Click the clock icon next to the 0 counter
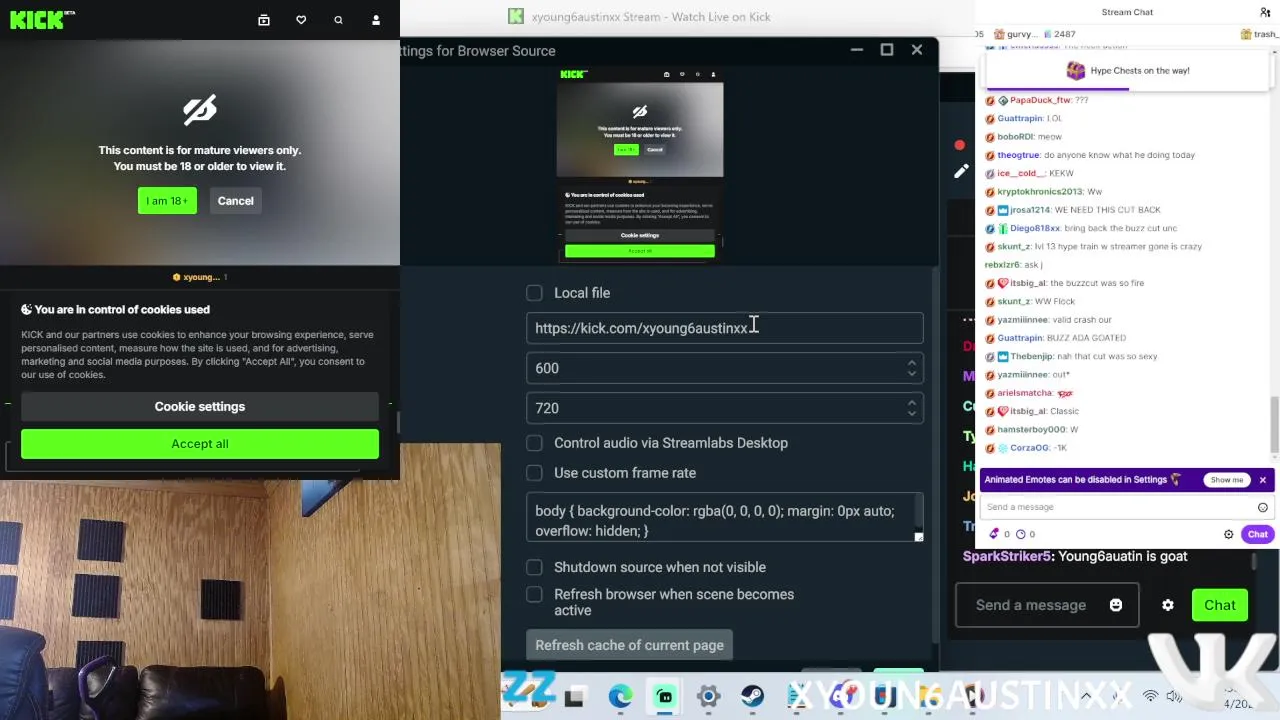This screenshot has width=1280, height=720. (1020, 534)
